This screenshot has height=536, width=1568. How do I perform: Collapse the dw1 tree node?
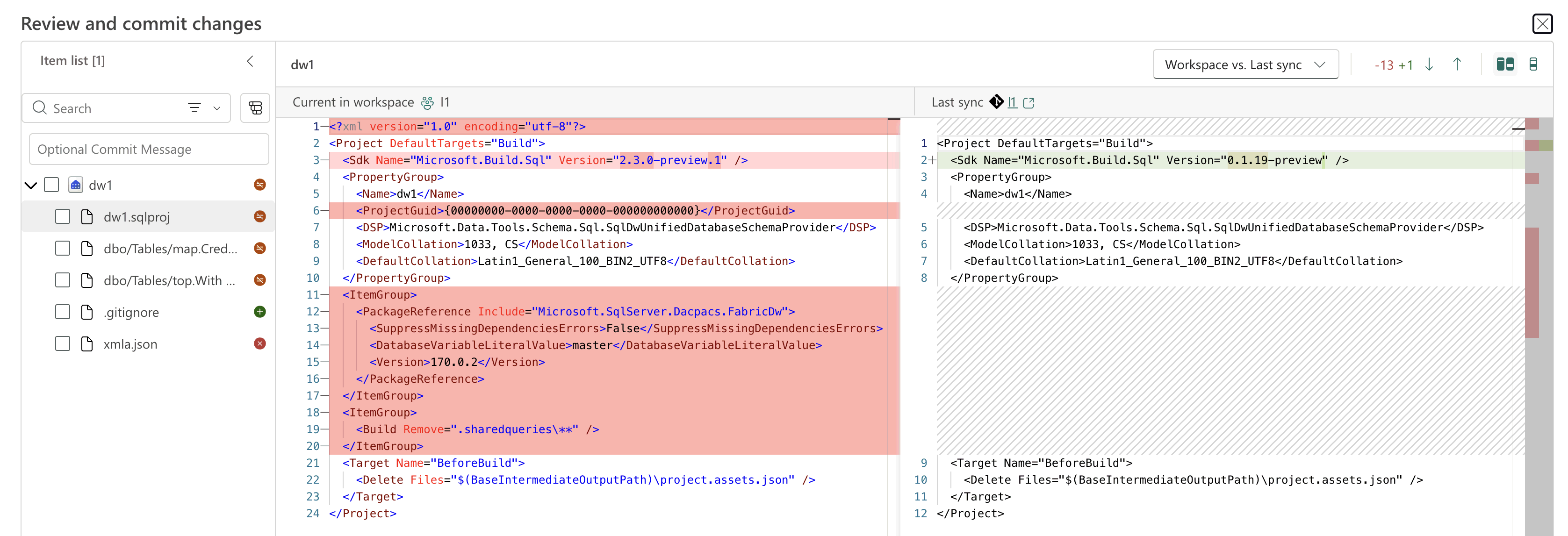coord(31,185)
